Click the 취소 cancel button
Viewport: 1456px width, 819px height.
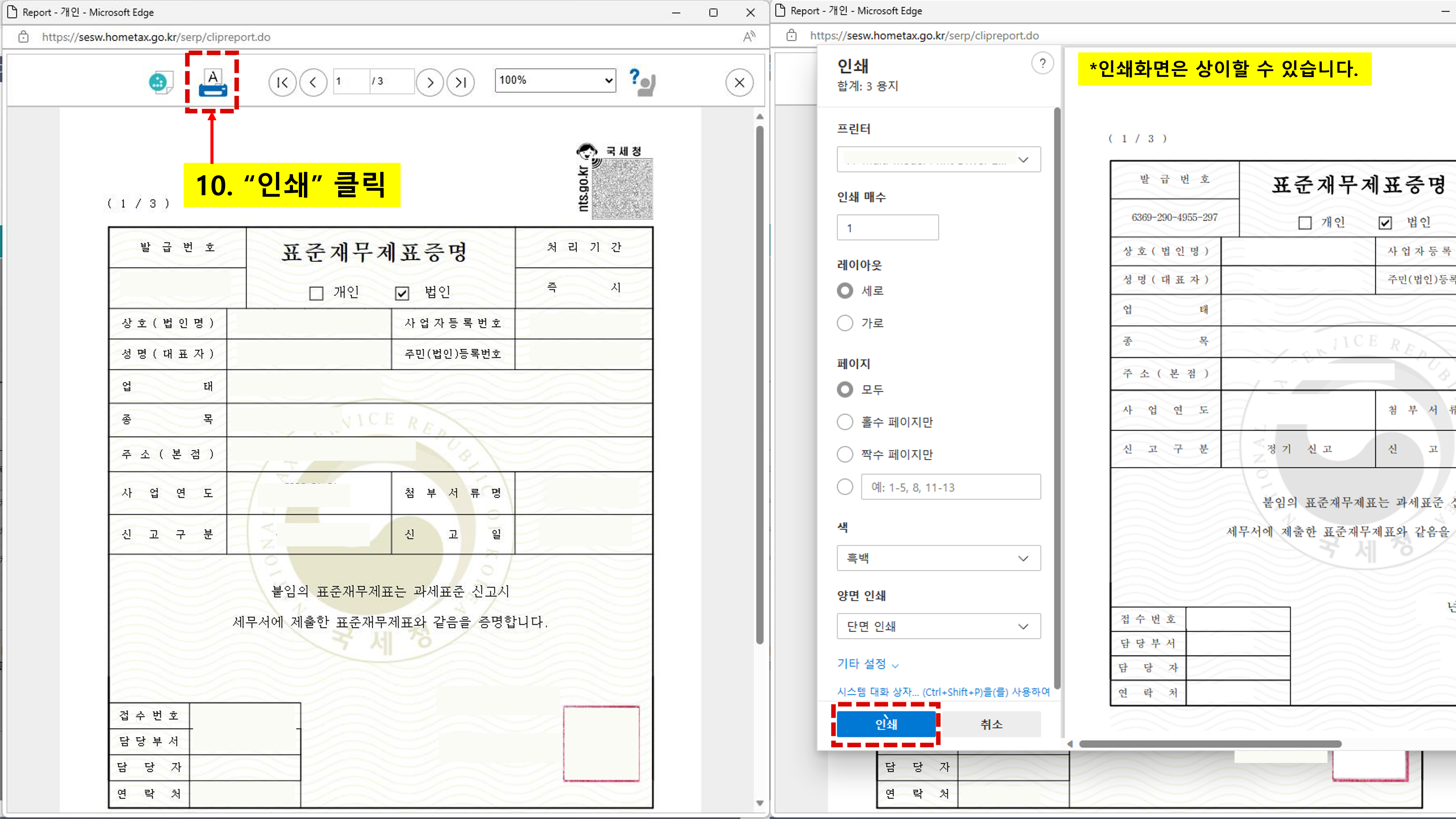point(991,724)
